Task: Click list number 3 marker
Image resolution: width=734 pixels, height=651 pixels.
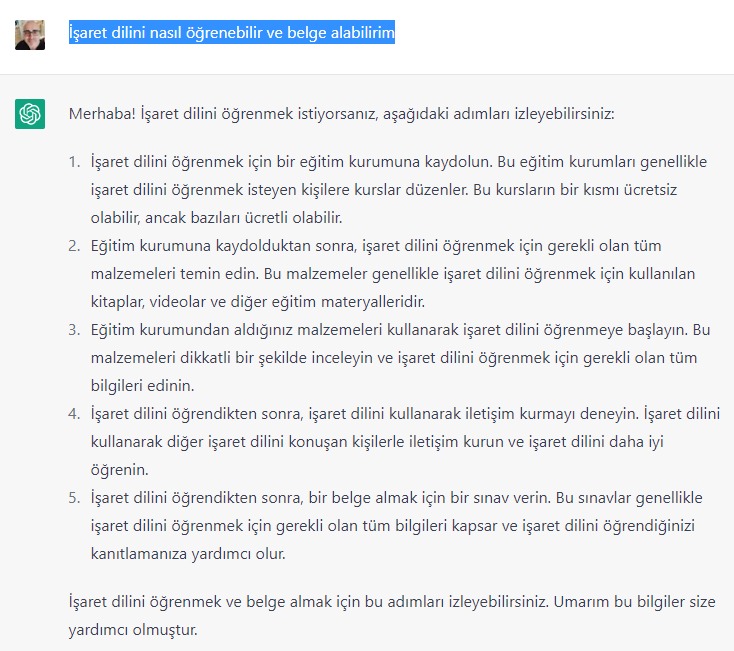Action: (x=74, y=329)
